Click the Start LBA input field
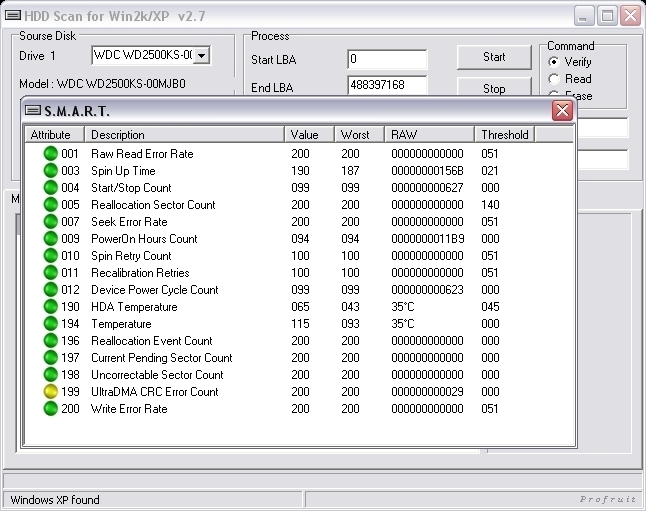Image resolution: width=646 pixels, height=511 pixels. 387,59
